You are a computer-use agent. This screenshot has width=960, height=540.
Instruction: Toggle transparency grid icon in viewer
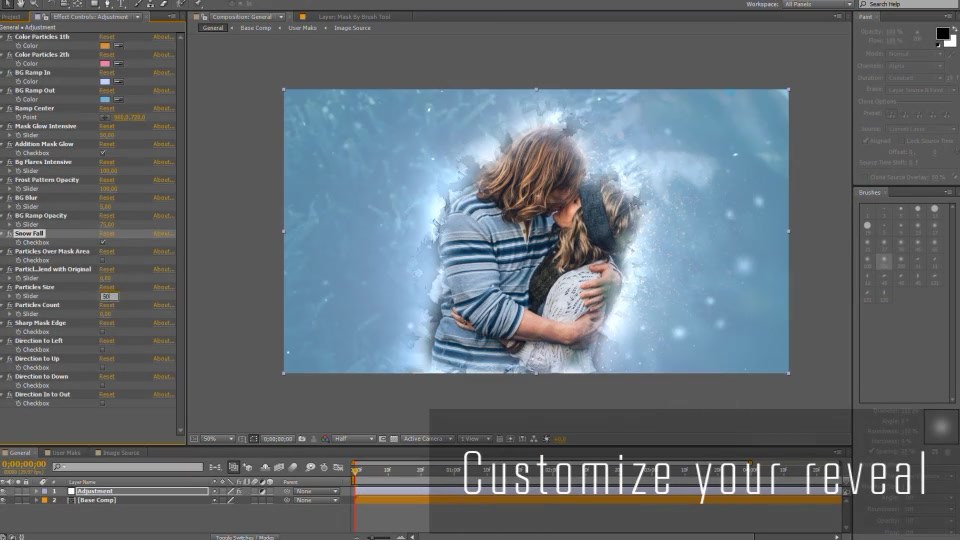(394, 439)
